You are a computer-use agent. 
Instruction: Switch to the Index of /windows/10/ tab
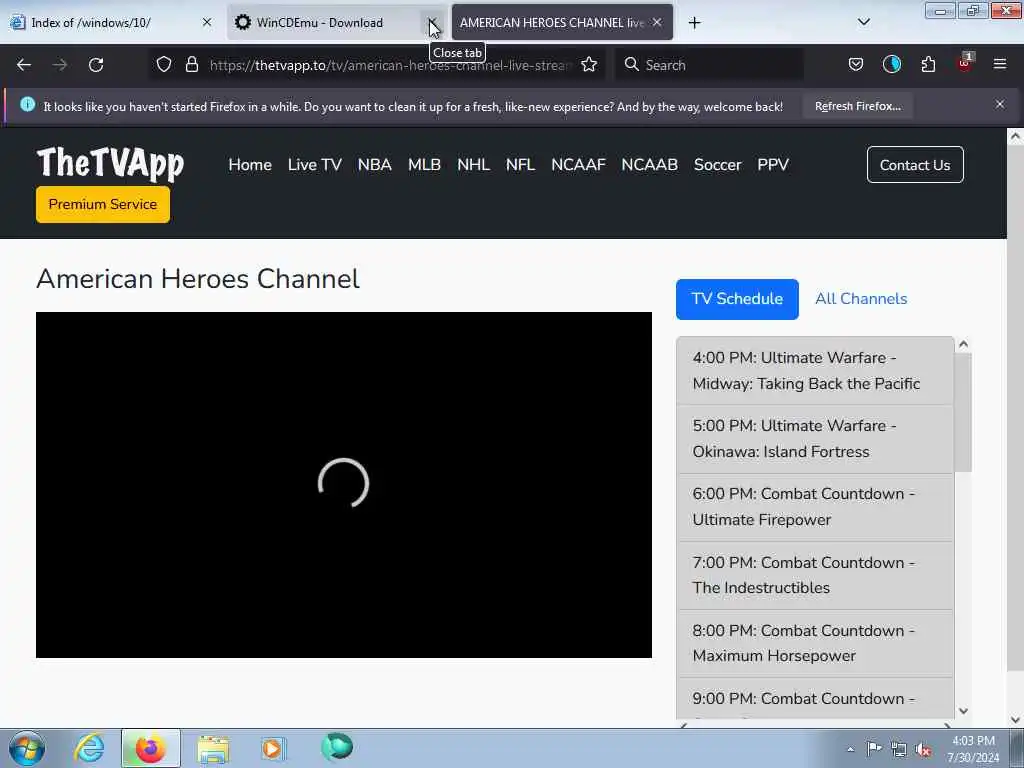(x=111, y=22)
